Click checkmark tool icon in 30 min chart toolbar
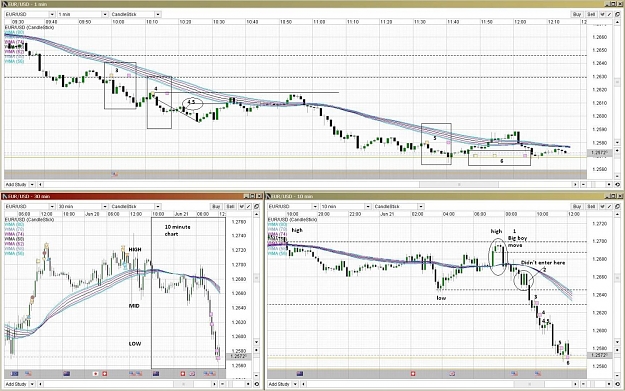Screen dimensions: 625x391 (242, 206)
